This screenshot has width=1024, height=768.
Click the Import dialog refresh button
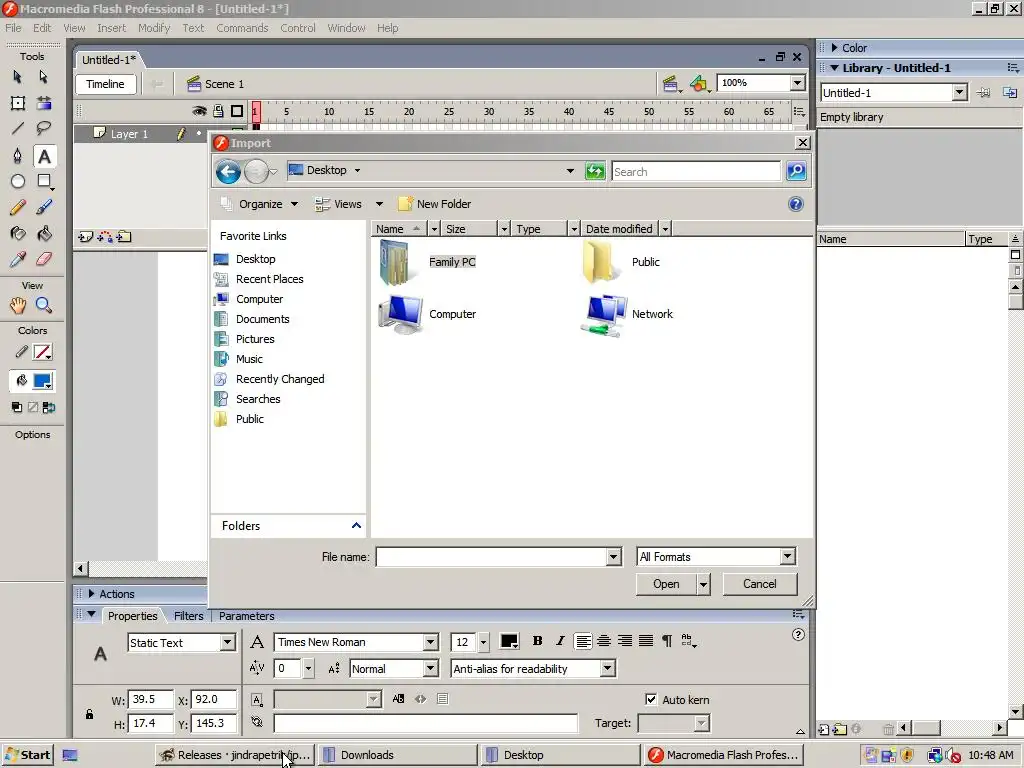[x=595, y=171]
